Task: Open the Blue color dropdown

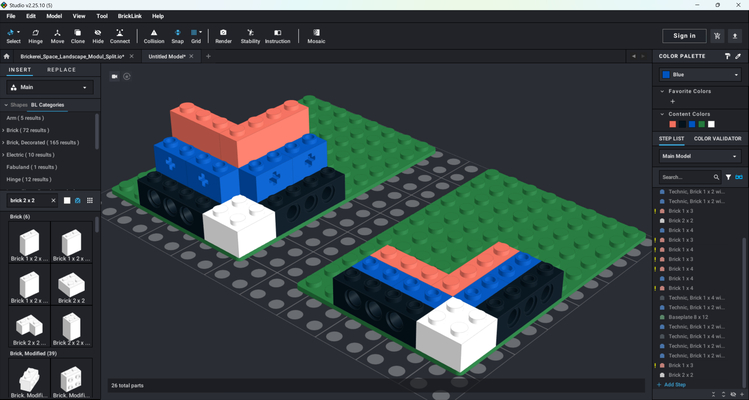Action: [700, 75]
